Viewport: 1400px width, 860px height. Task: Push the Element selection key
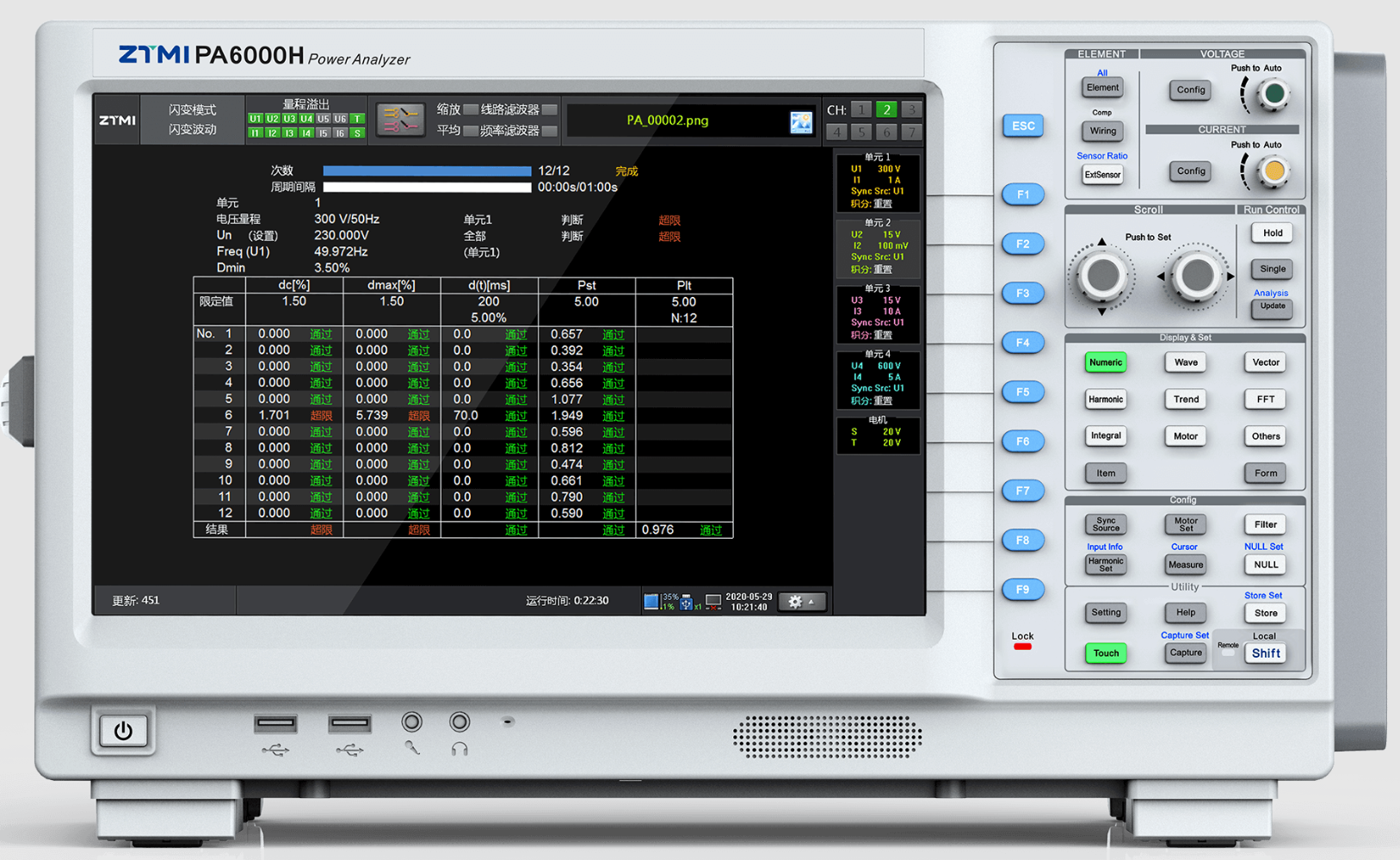pos(1102,88)
